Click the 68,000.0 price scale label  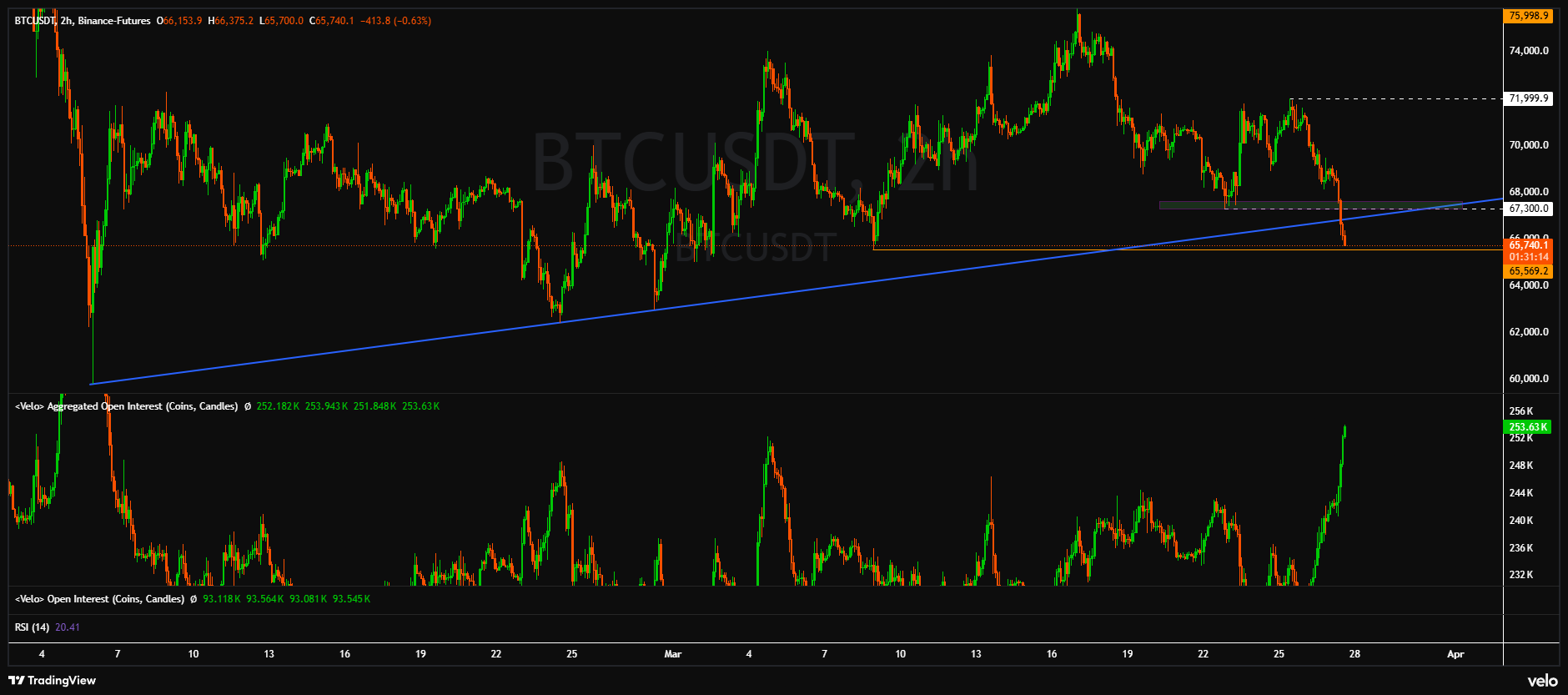click(x=1528, y=192)
